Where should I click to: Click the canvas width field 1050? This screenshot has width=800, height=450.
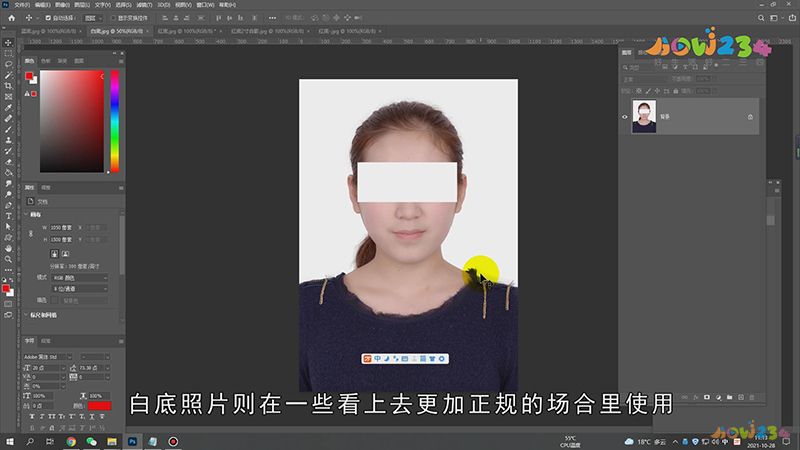61,228
